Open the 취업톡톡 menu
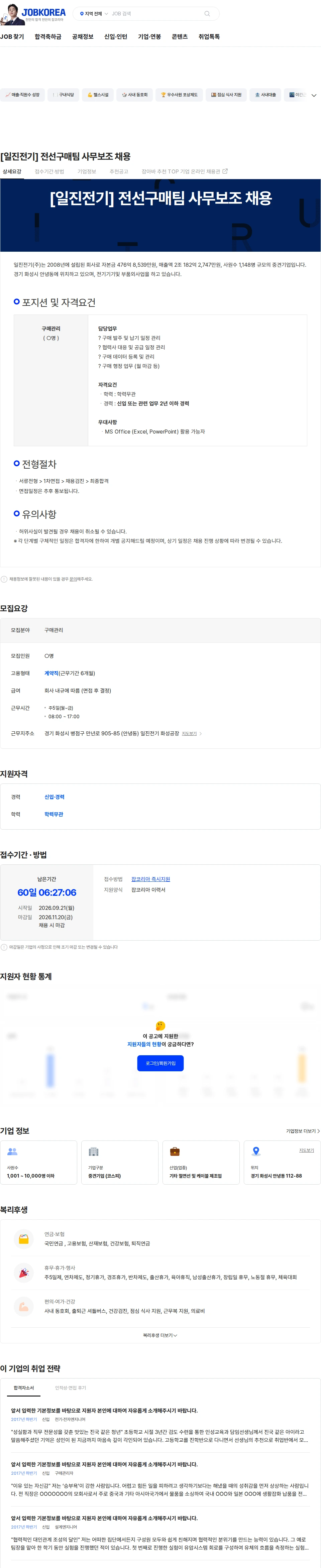The image size is (321, 1568). pos(209,36)
